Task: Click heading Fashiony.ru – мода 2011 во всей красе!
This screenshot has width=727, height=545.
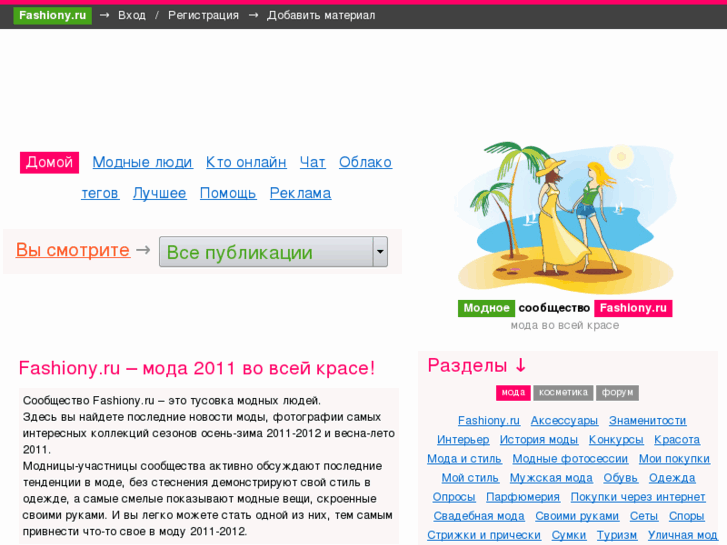Action: tap(197, 368)
